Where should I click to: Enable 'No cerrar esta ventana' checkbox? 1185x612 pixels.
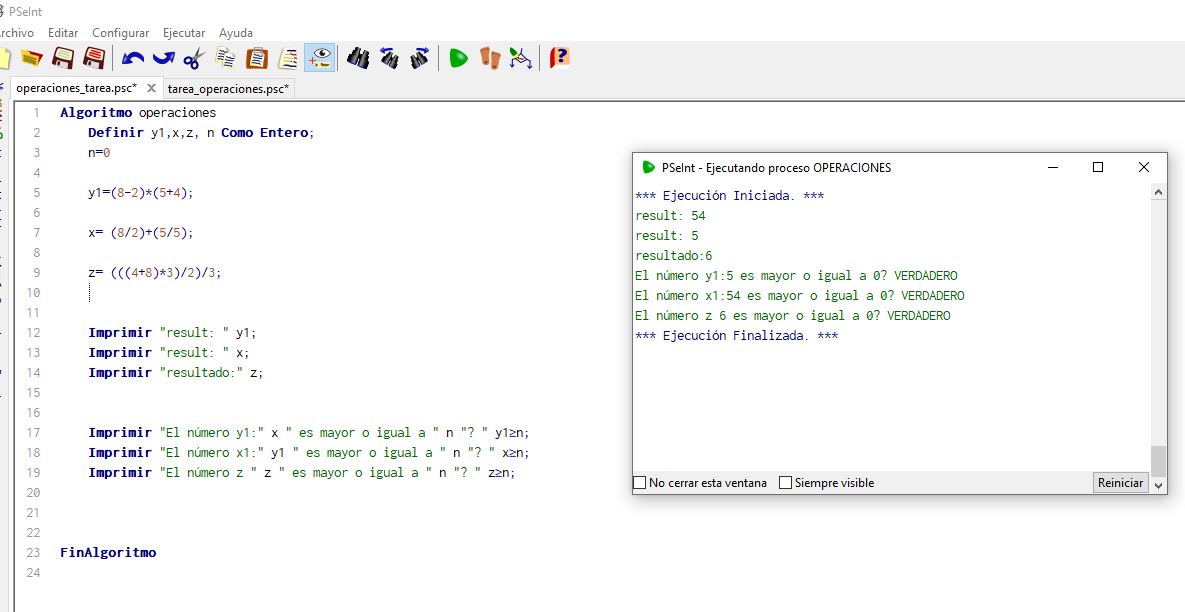[639, 483]
